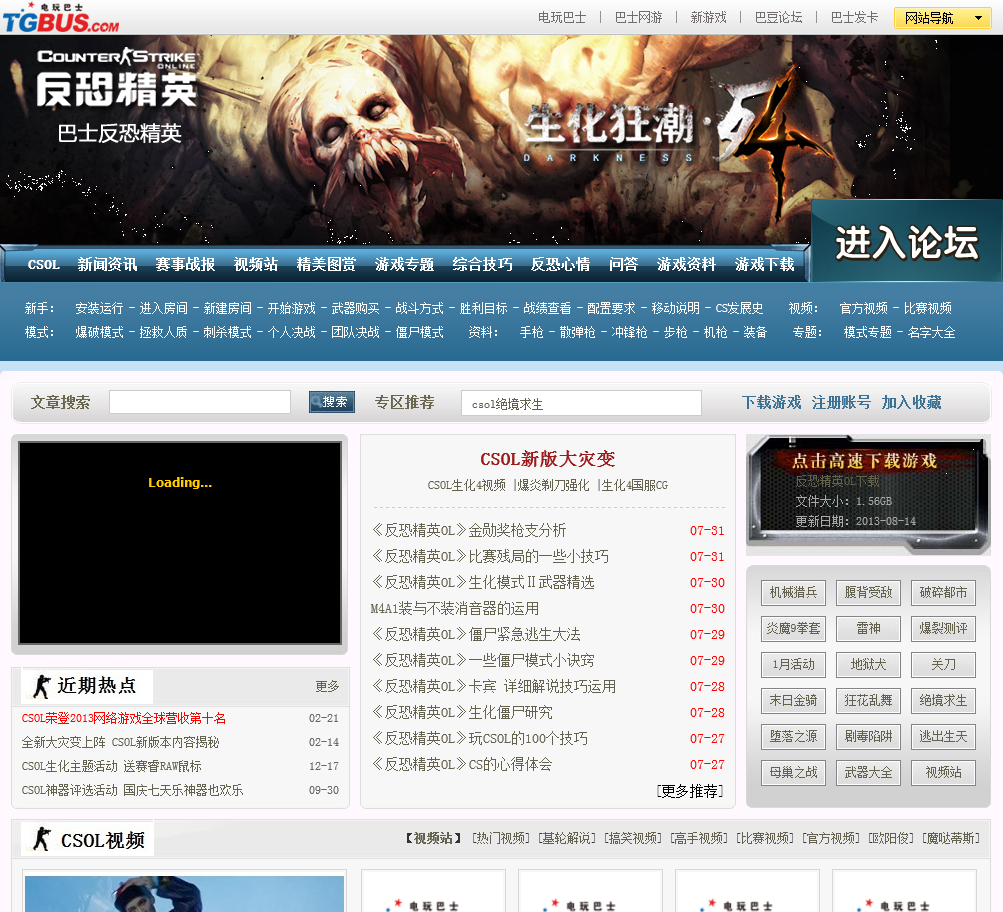
Task: Click the 进入论坛 banner button
Action: [x=906, y=242]
